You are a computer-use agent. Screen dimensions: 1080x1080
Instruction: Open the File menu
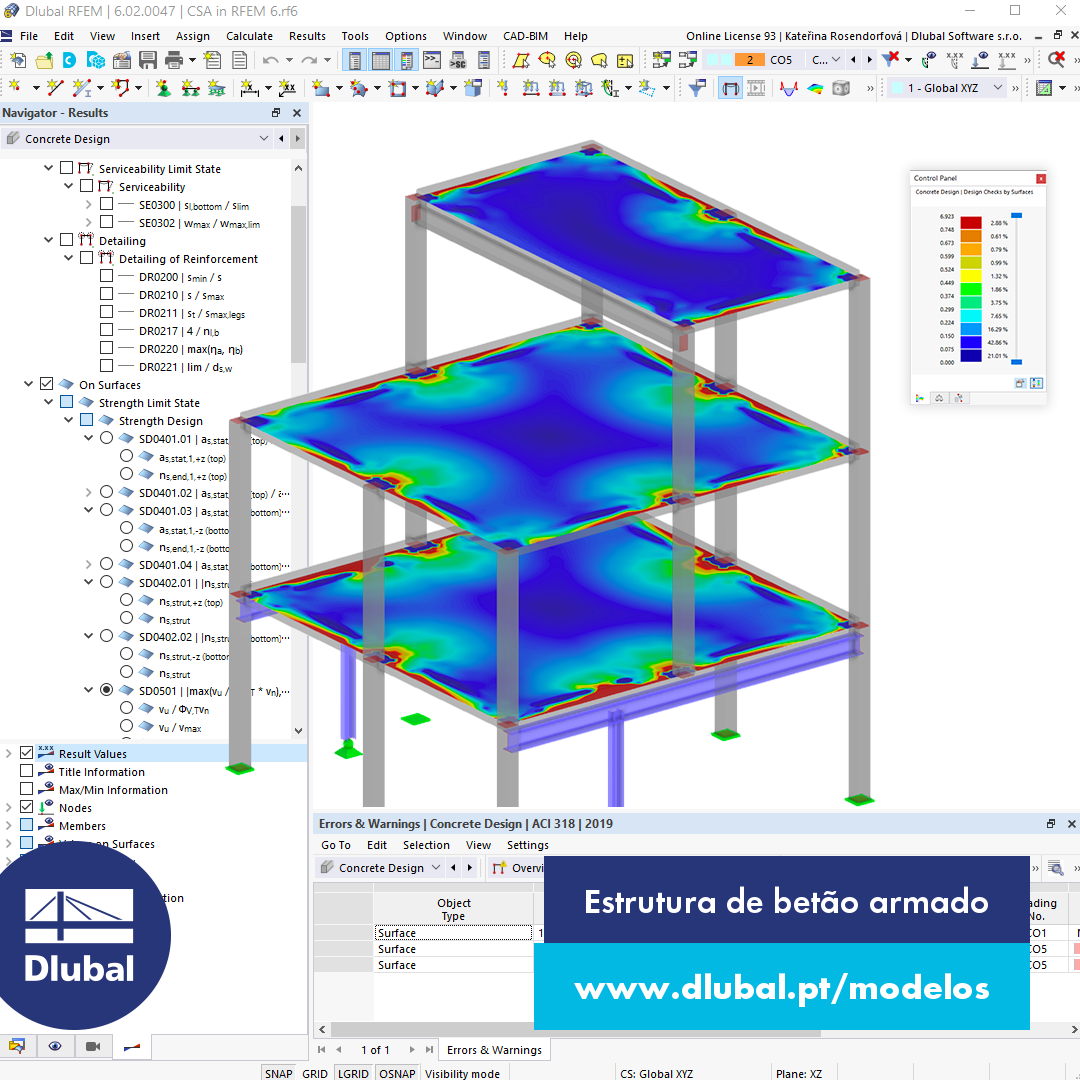coord(29,36)
